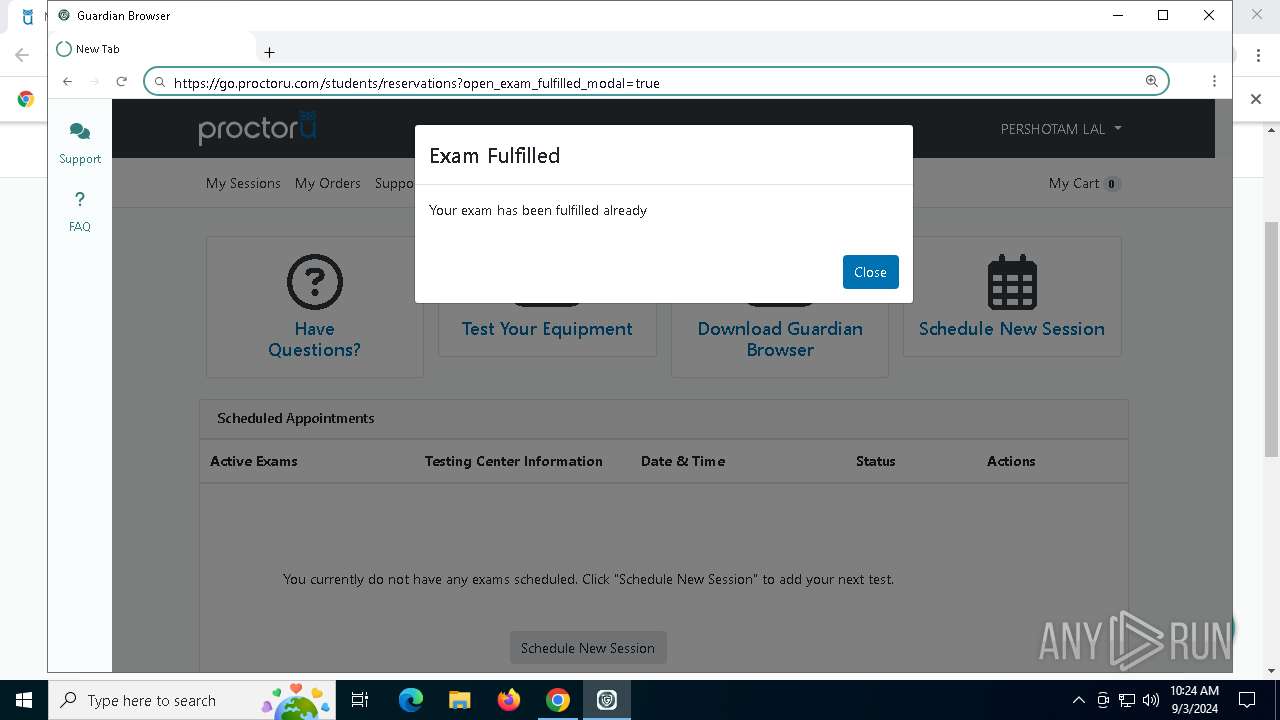Select the New Tab tab
The image size is (1280, 720).
[152, 49]
